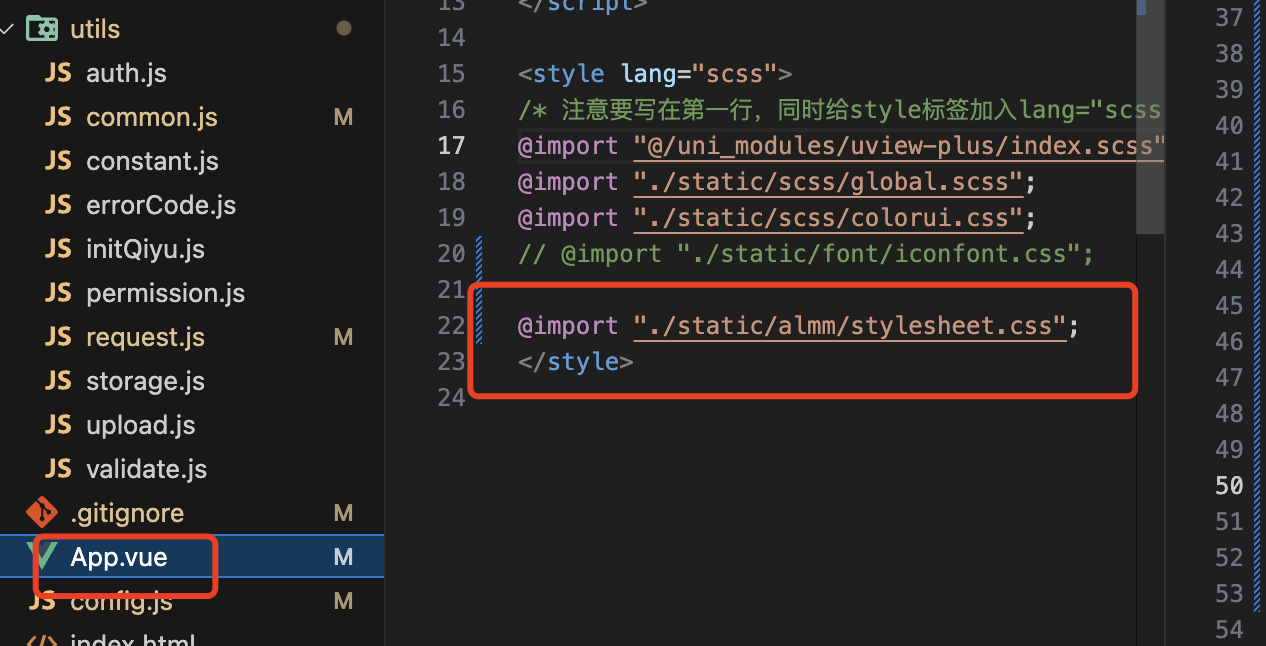Click JS icon beside request.js
The image size is (1266, 646).
(x=58, y=337)
